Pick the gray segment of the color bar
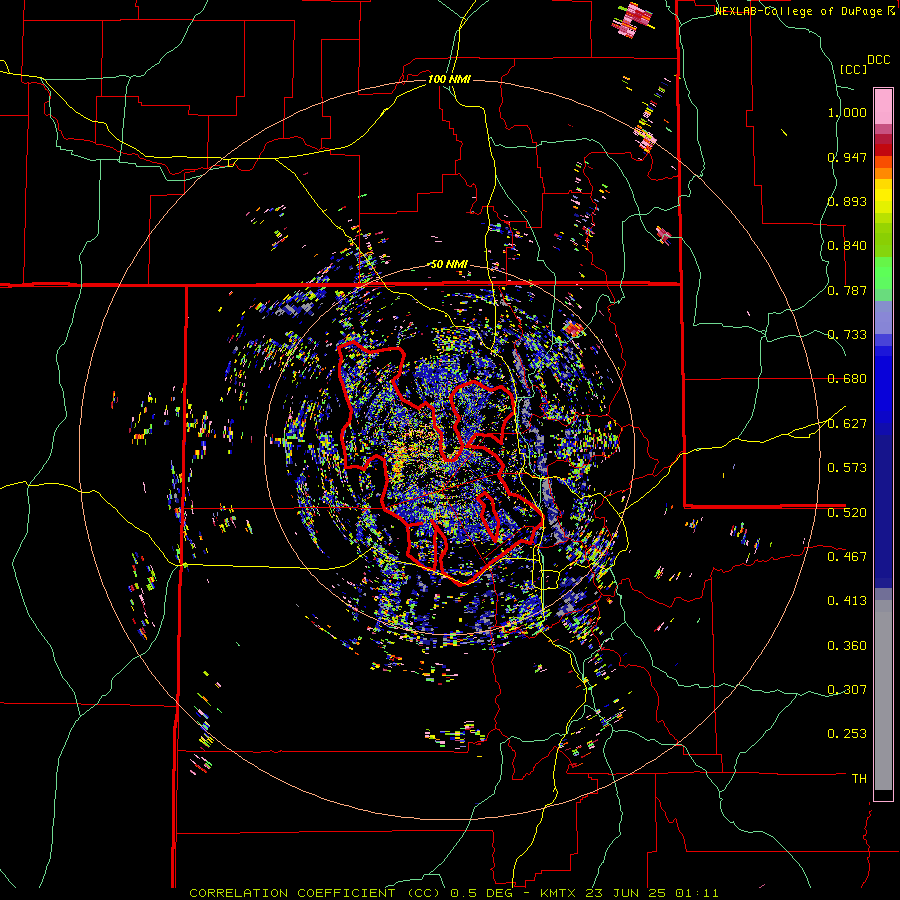 tap(883, 695)
